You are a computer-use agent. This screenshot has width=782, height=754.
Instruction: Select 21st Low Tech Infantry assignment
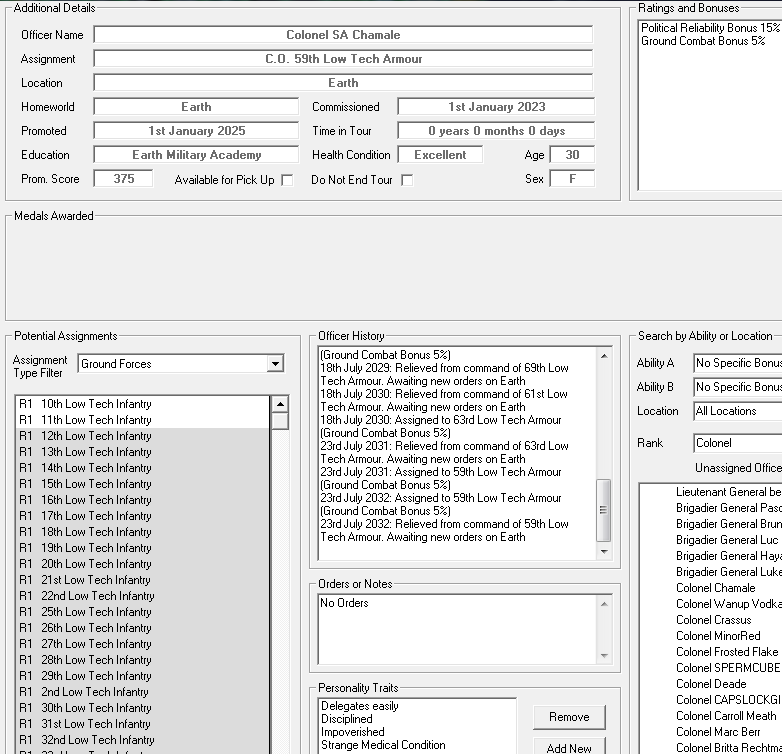[x=143, y=580]
